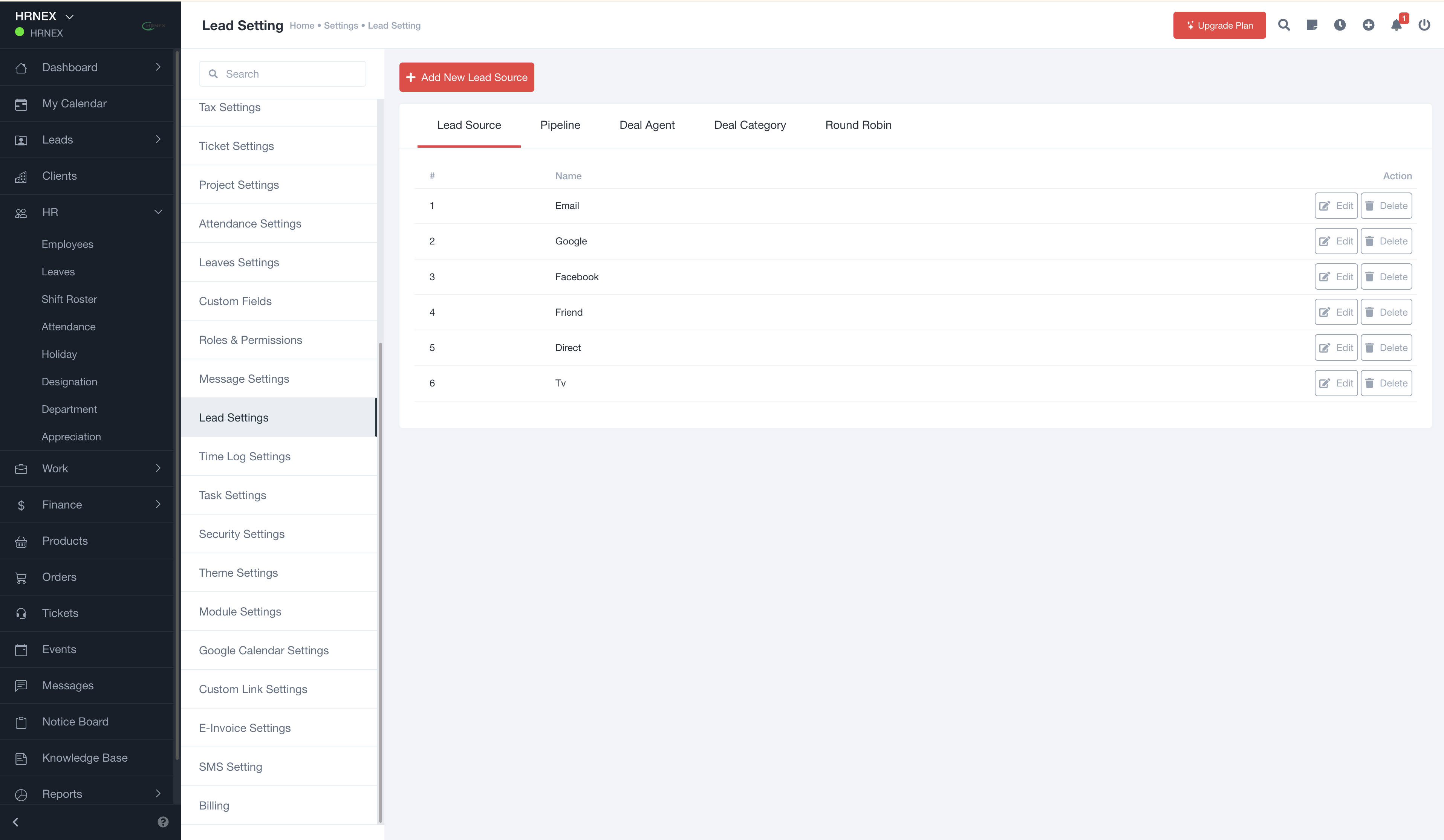Open Security Settings
The image size is (1444, 840).
[x=279, y=534]
